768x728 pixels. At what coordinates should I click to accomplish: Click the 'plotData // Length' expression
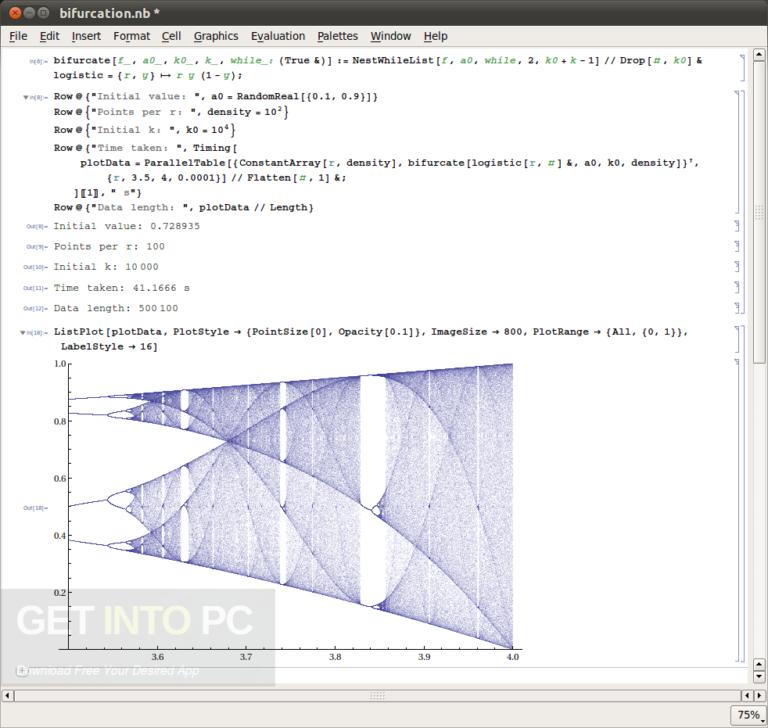point(253,208)
